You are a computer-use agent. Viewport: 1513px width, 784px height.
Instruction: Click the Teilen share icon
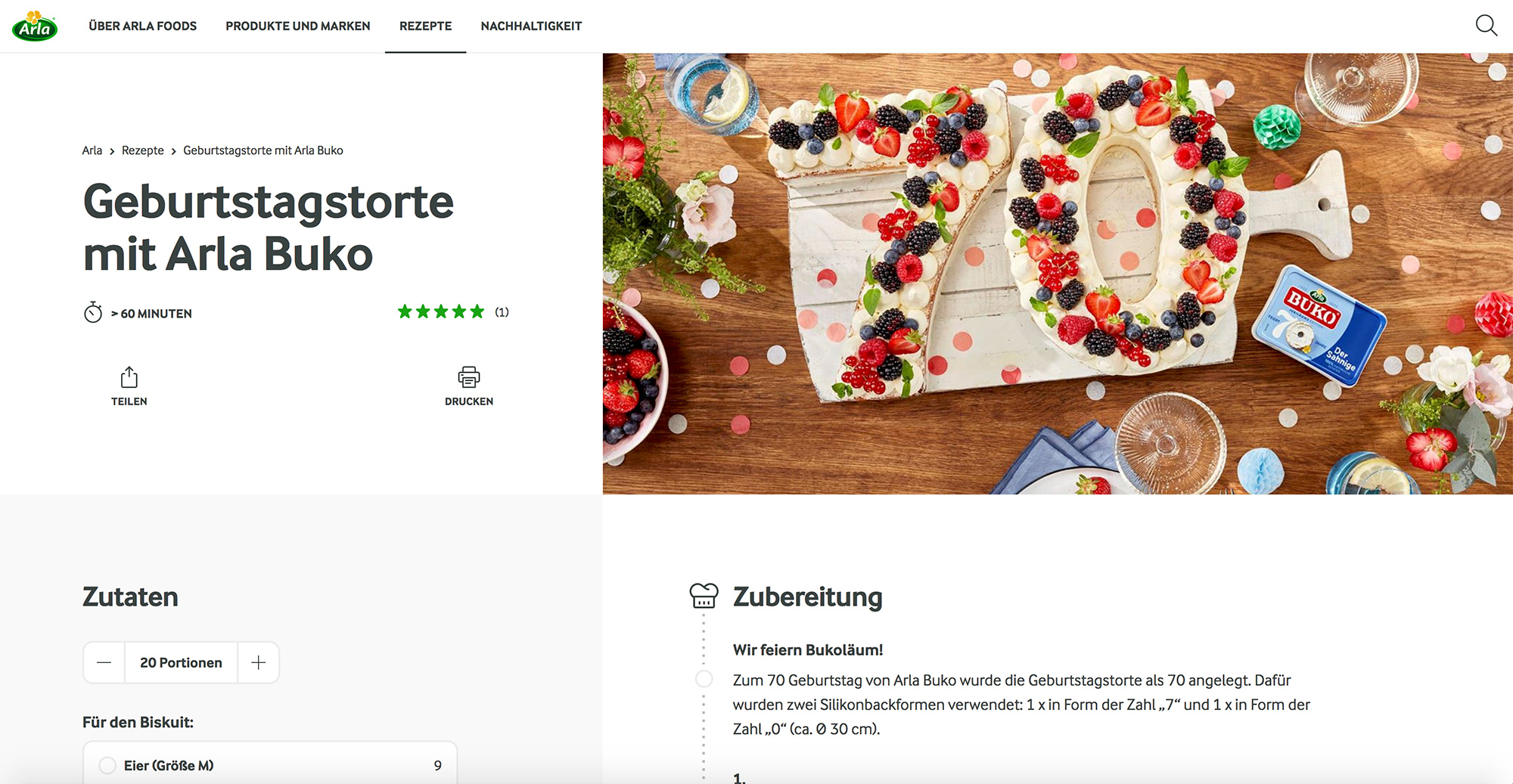129,377
